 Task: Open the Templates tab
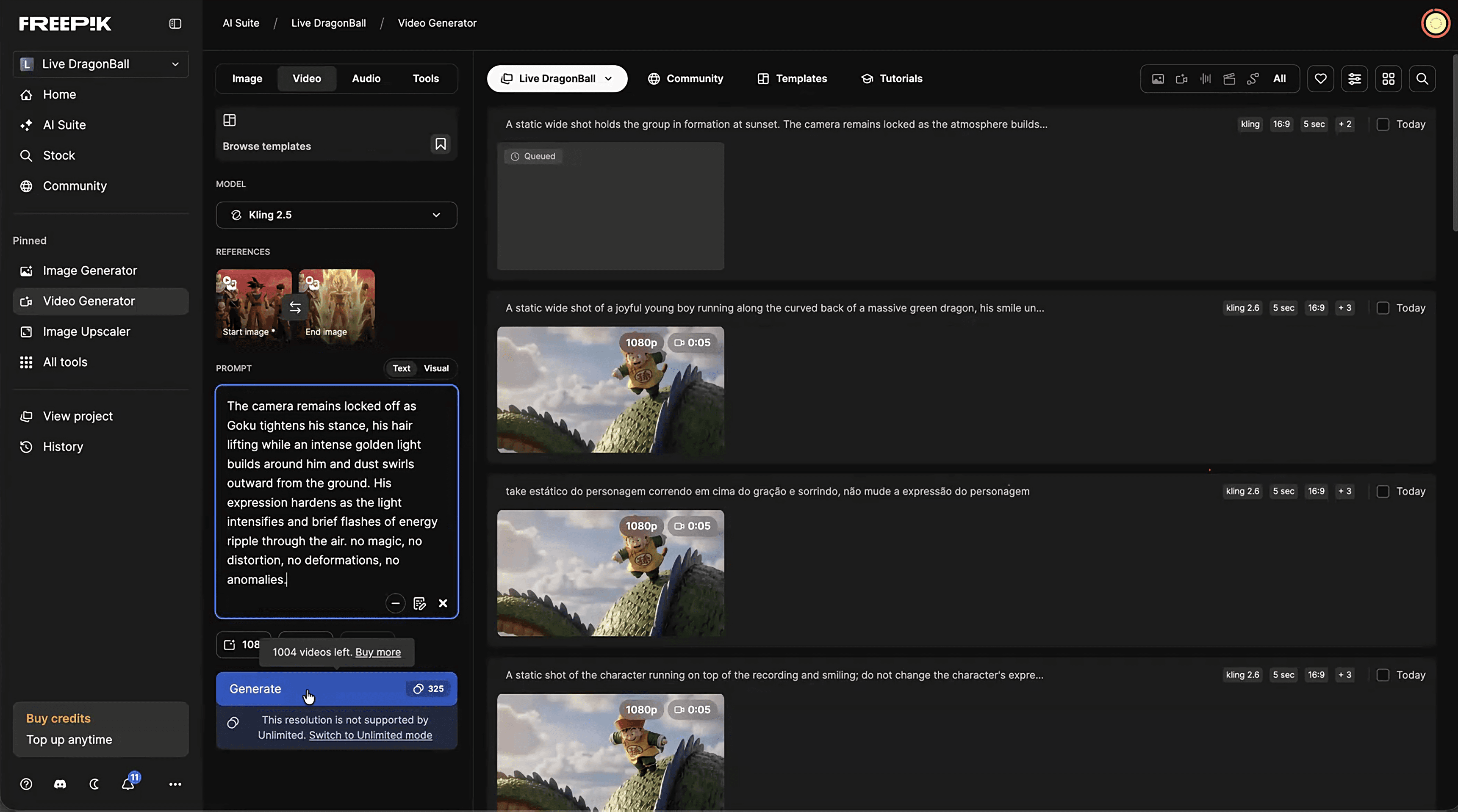point(793,79)
